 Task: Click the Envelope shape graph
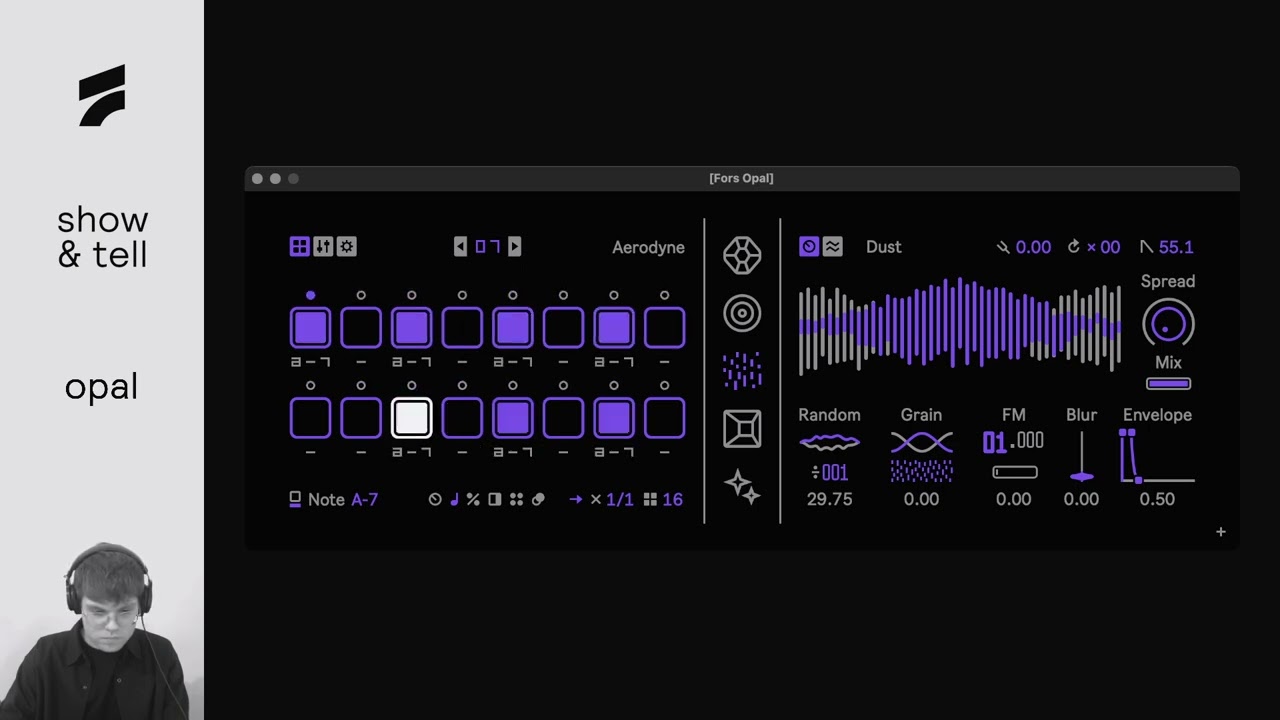click(1157, 457)
